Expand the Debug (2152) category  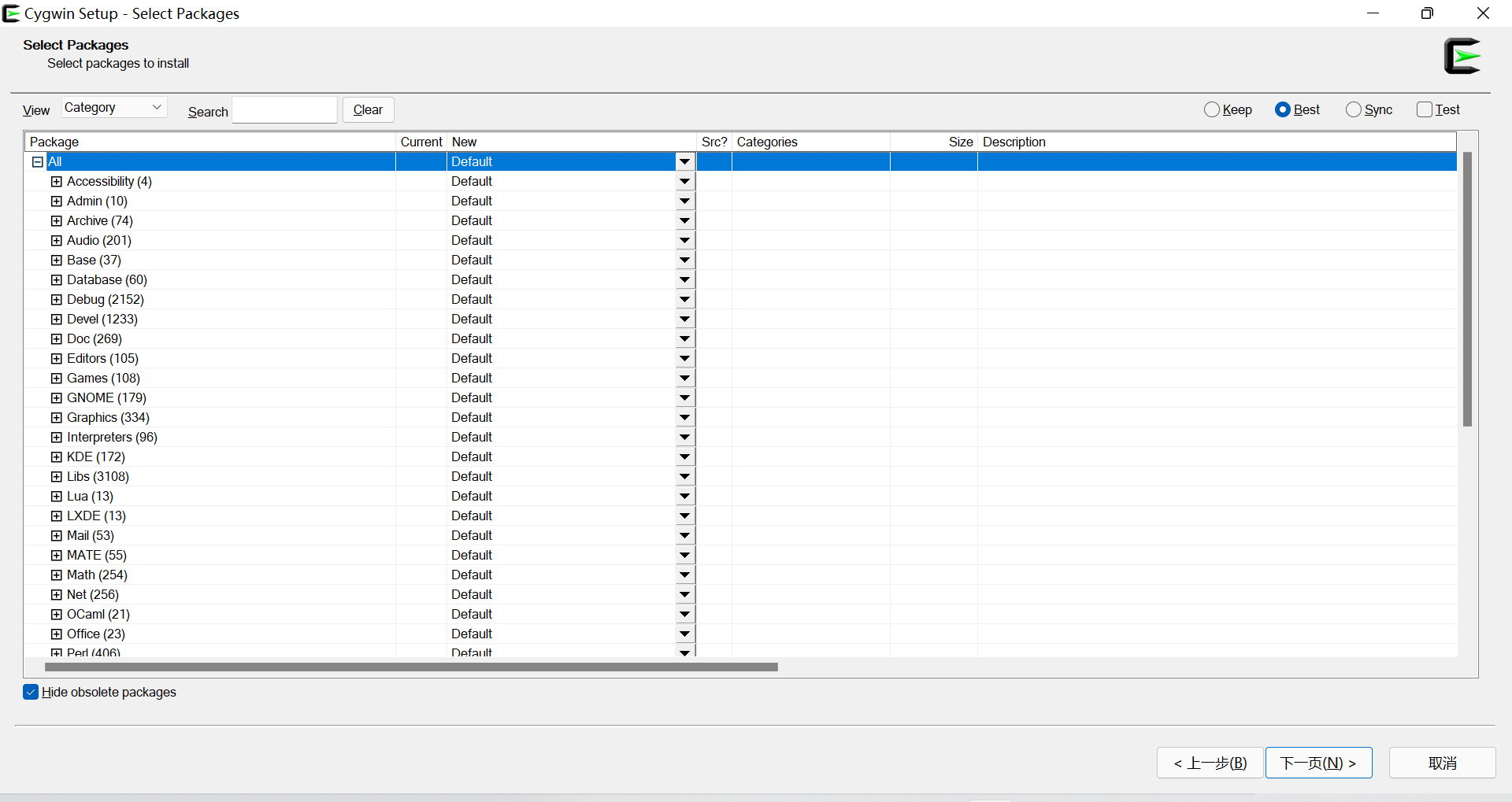[x=57, y=300]
